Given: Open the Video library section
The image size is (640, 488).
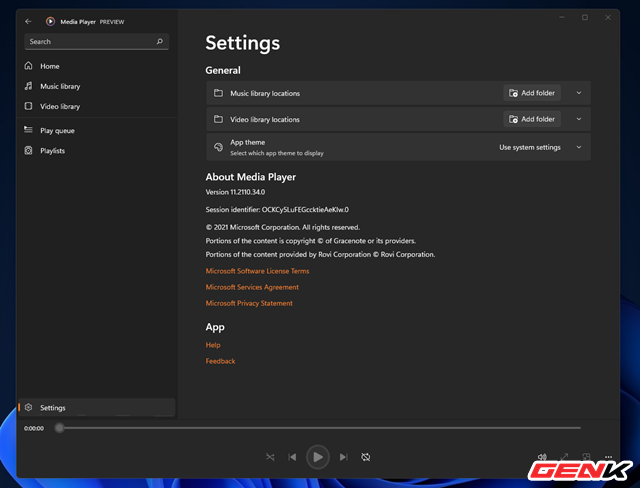Looking at the screenshot, I should coord(96,106).
